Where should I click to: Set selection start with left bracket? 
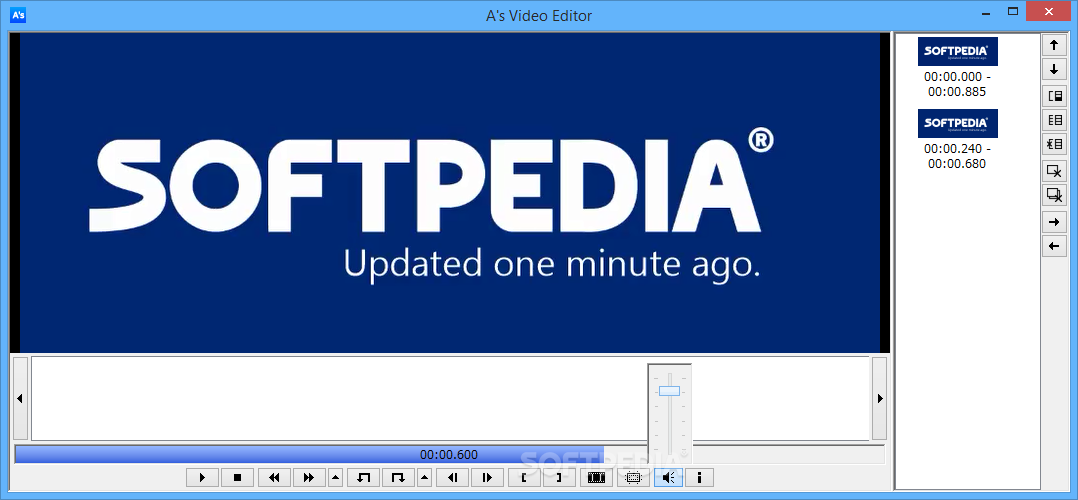point(525,477)
